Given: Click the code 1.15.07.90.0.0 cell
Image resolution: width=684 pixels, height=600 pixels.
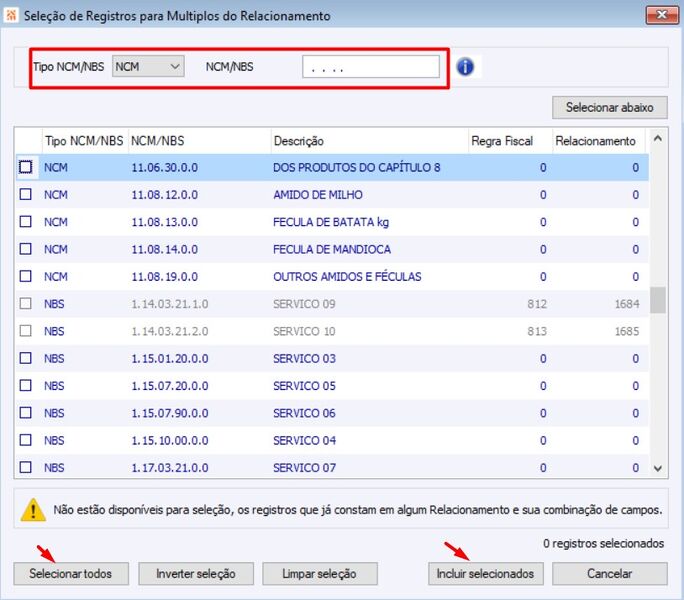Looking at the screenshot, I should pos(170,413).
